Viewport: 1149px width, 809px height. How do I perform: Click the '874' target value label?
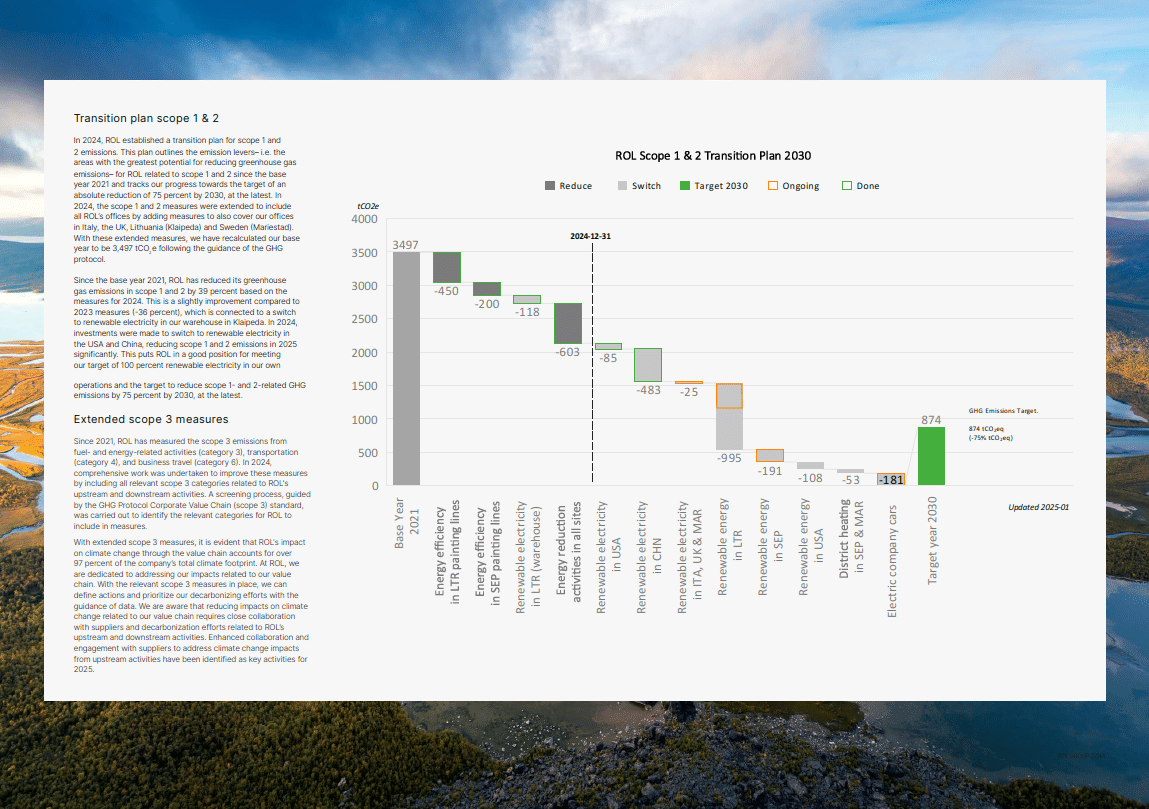pos(931,420)
